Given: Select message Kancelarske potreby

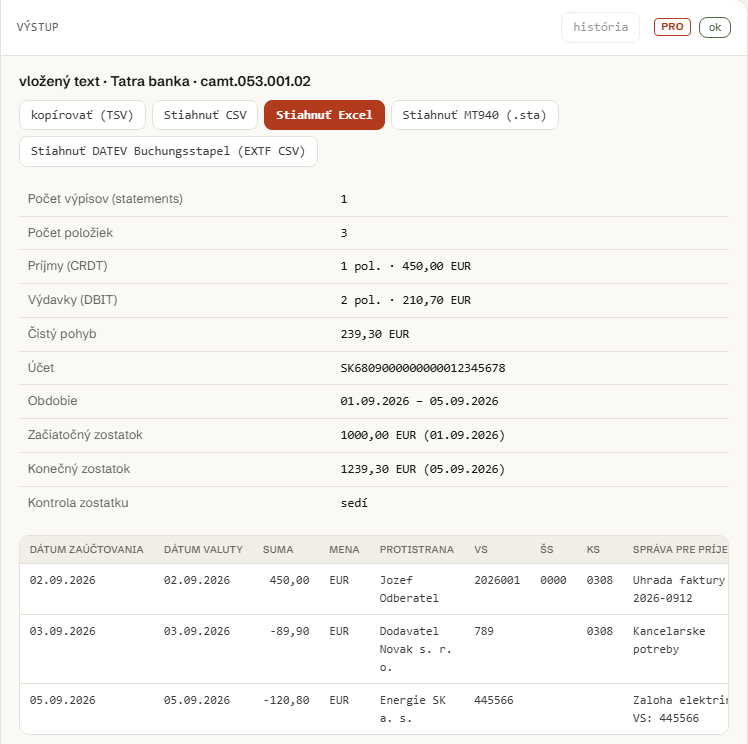Looking at the screenshot, I should pyautogui.click(x=669, y=641).
